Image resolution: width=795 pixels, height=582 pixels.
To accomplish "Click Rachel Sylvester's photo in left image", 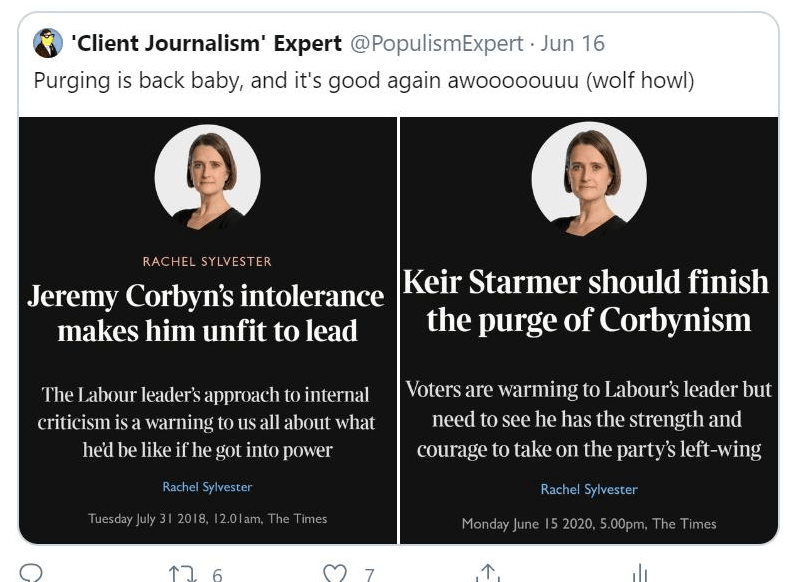I will point(208,178).
